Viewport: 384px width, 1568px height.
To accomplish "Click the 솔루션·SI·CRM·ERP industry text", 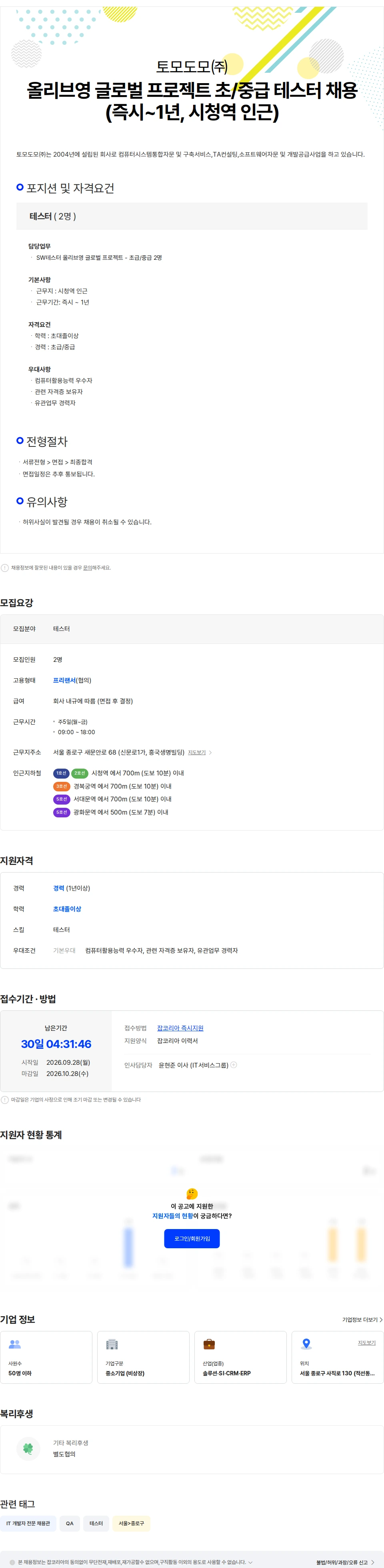I will tap(227, 1373).
